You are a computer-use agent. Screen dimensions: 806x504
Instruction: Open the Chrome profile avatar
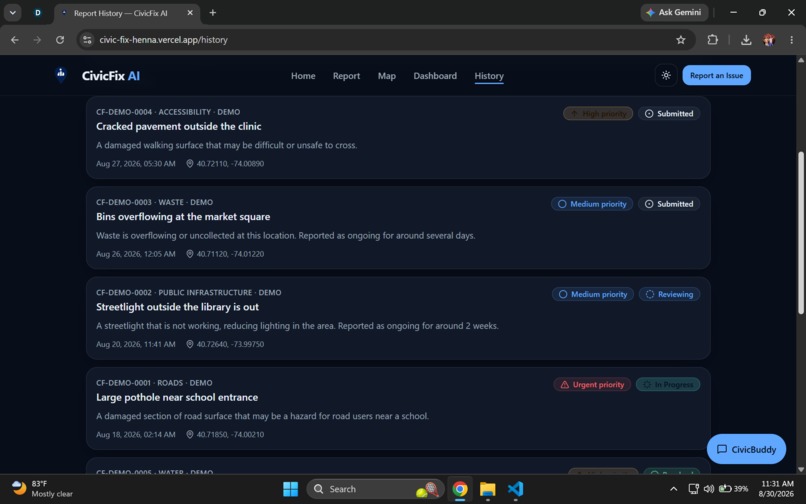point(769,40)
